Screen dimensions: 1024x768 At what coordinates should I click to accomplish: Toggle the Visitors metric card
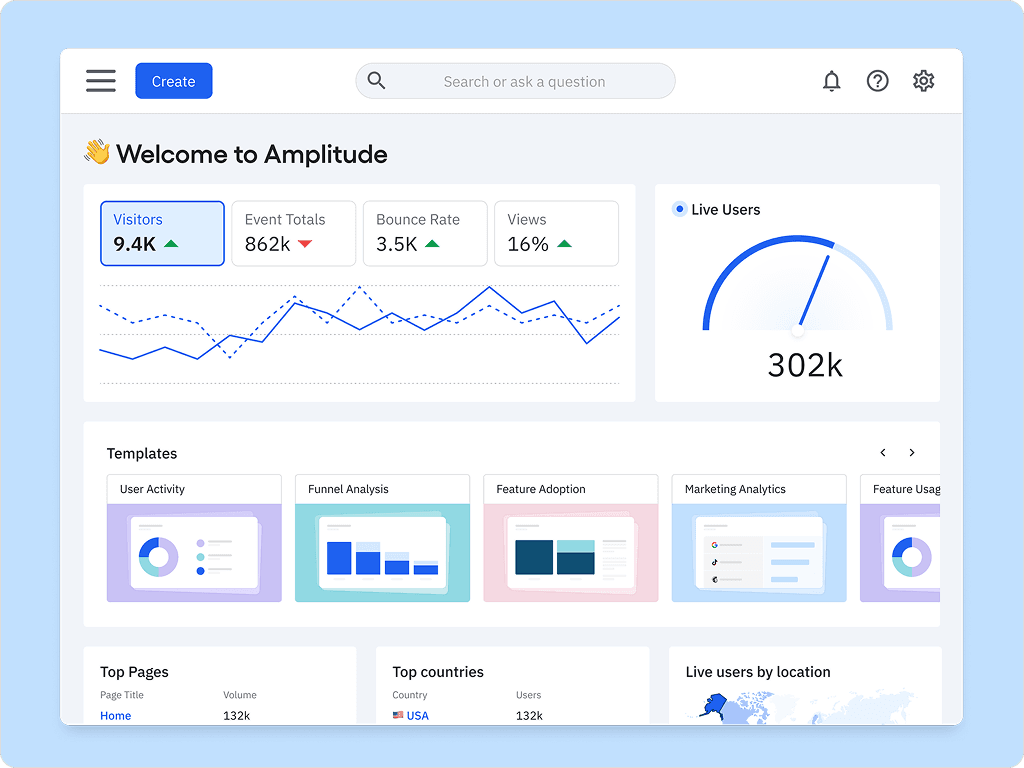(x=162, y=233)
